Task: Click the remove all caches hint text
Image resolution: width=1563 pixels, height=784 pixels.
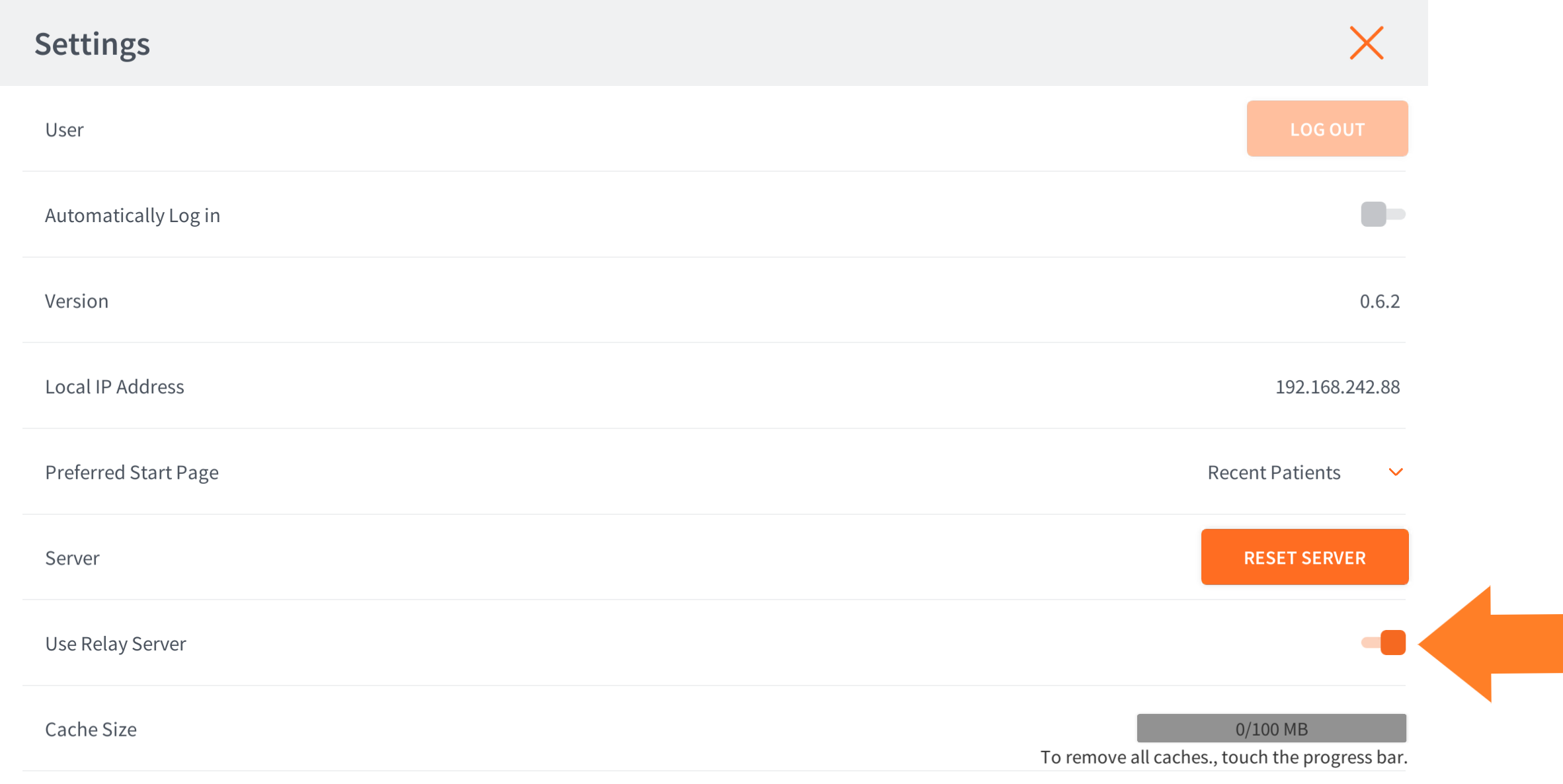Action: coord(1223,758)
